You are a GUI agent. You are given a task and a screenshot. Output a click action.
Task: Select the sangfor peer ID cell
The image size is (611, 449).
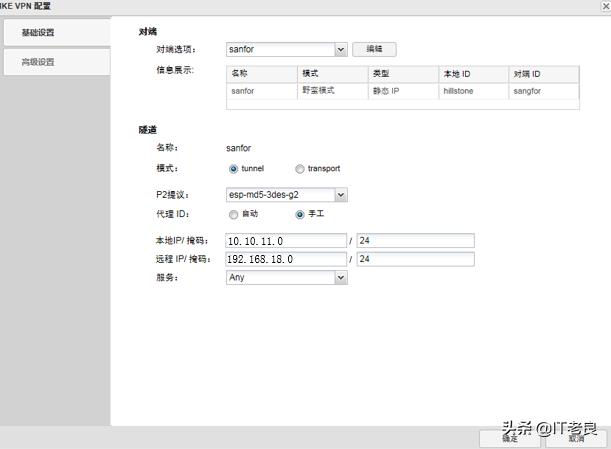tap(544, 91)
